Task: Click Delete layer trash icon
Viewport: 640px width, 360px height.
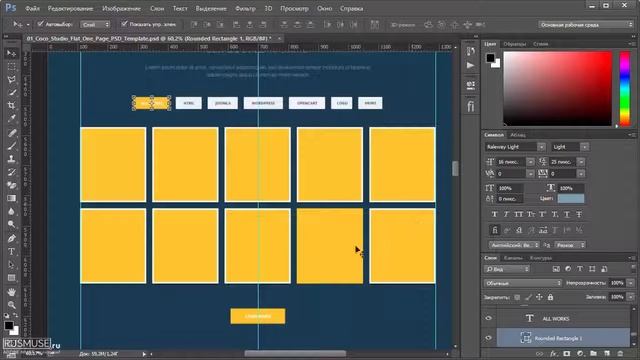Action: point(620,353)
